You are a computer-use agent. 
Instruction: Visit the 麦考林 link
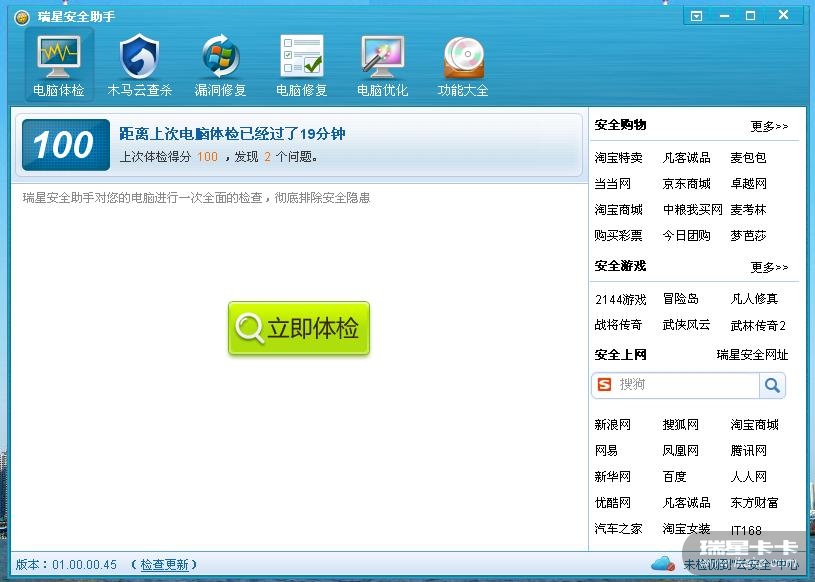pyautogui.click(x=748, y=209)
